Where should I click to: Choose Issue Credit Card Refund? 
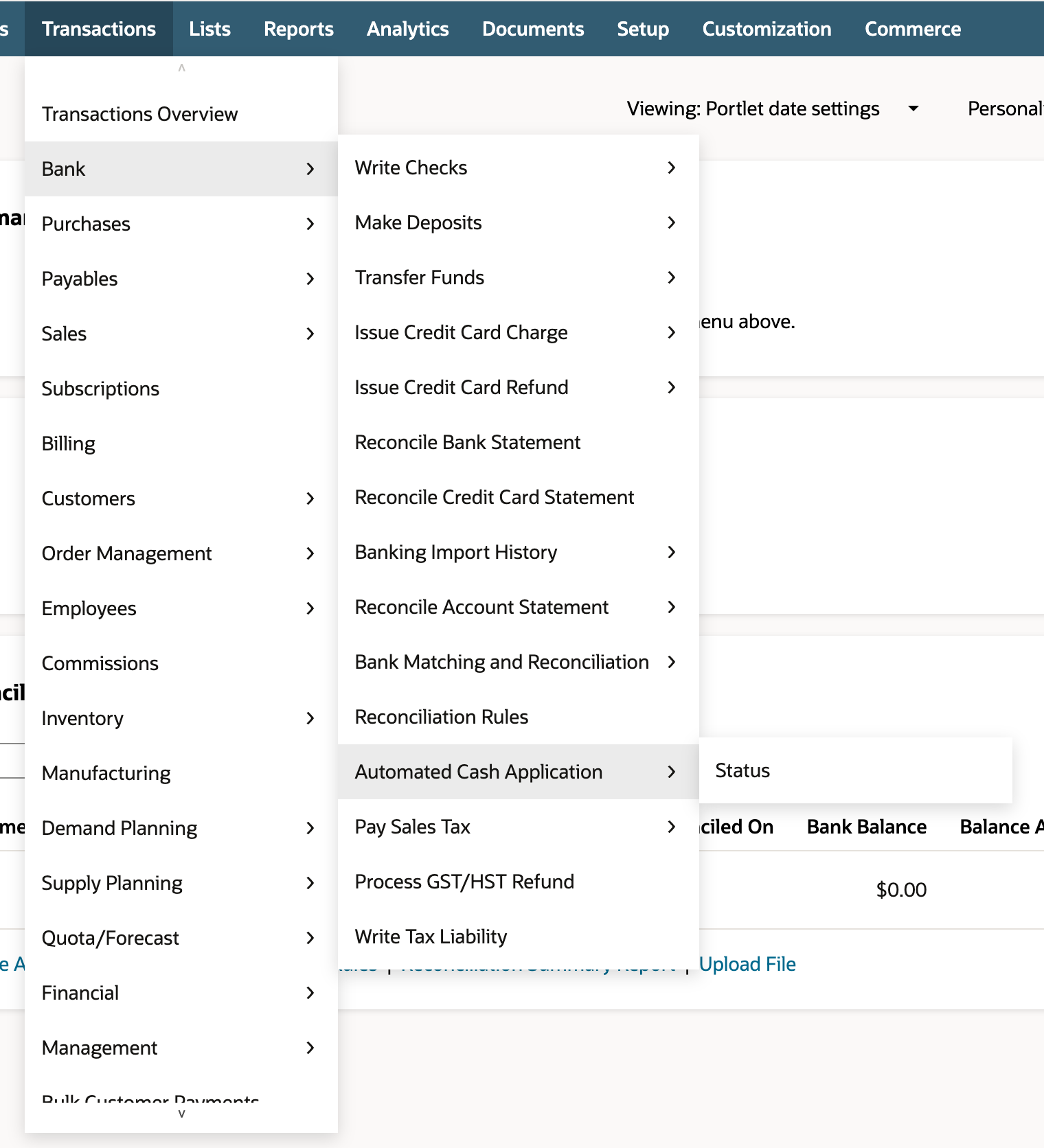click(519, 387)
